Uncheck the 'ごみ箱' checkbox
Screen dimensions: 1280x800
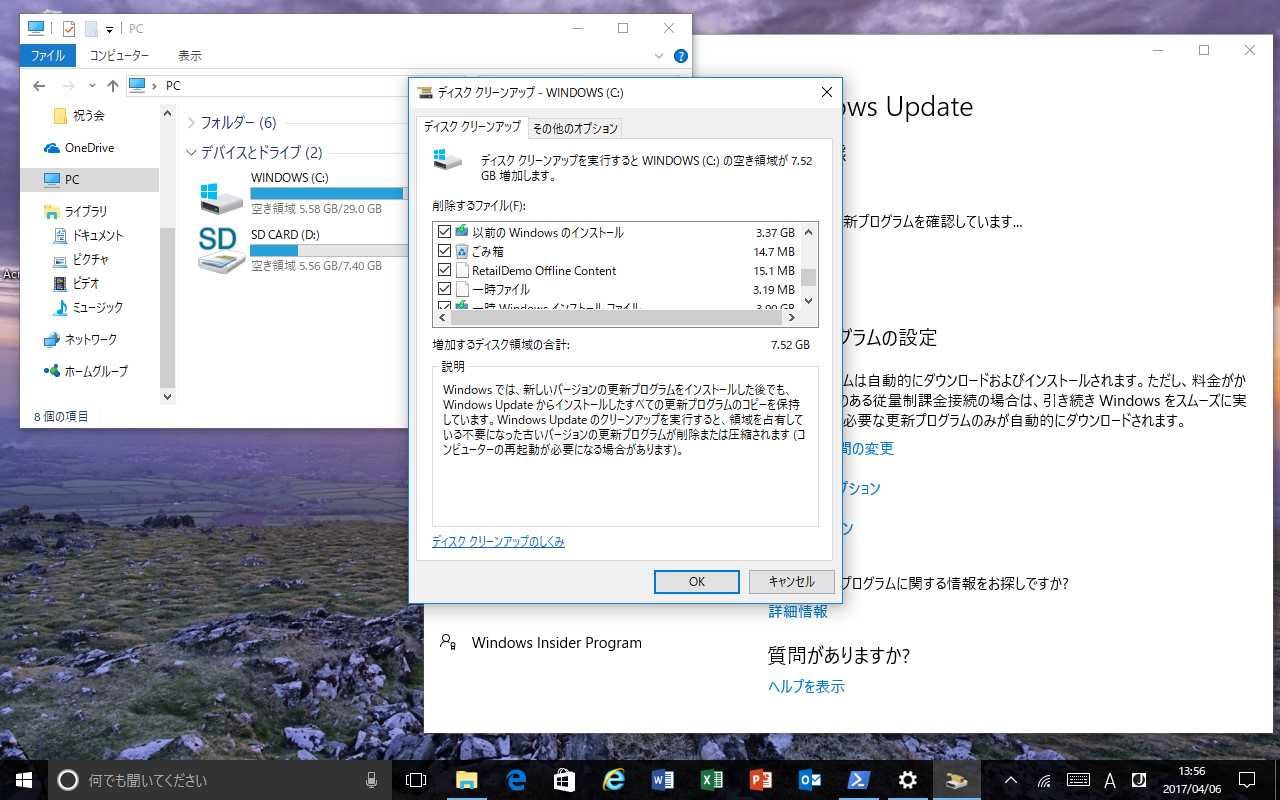point(445,251)
